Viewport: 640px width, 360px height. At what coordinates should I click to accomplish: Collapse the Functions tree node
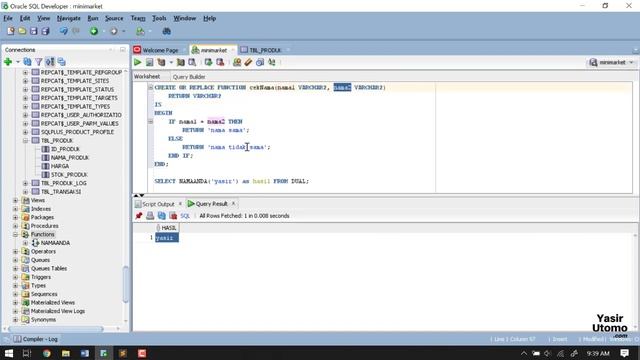tap(16, 234)
